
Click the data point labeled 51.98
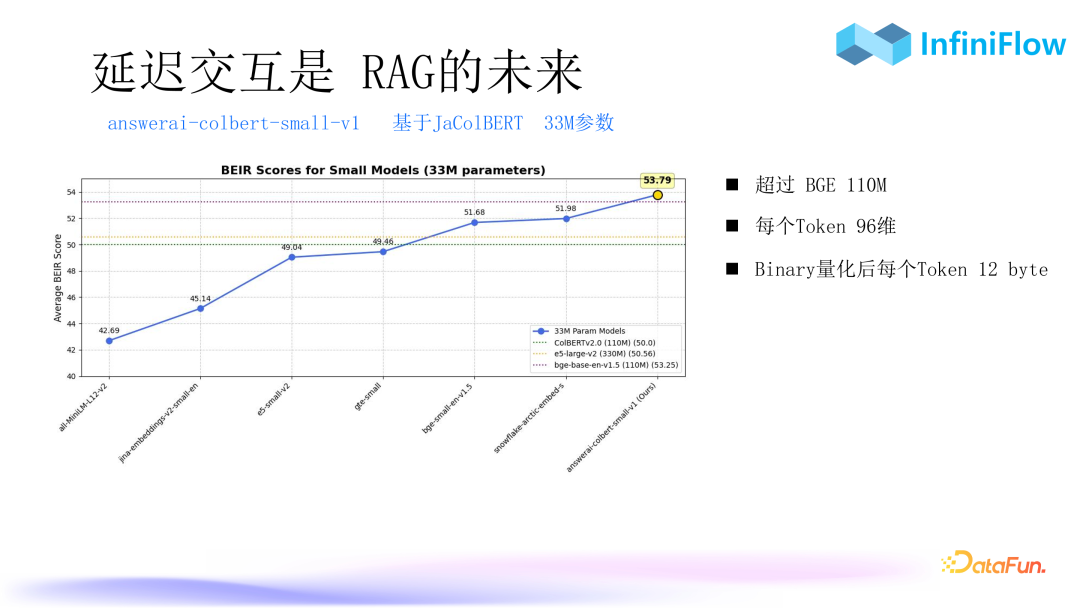coord(565,218)
